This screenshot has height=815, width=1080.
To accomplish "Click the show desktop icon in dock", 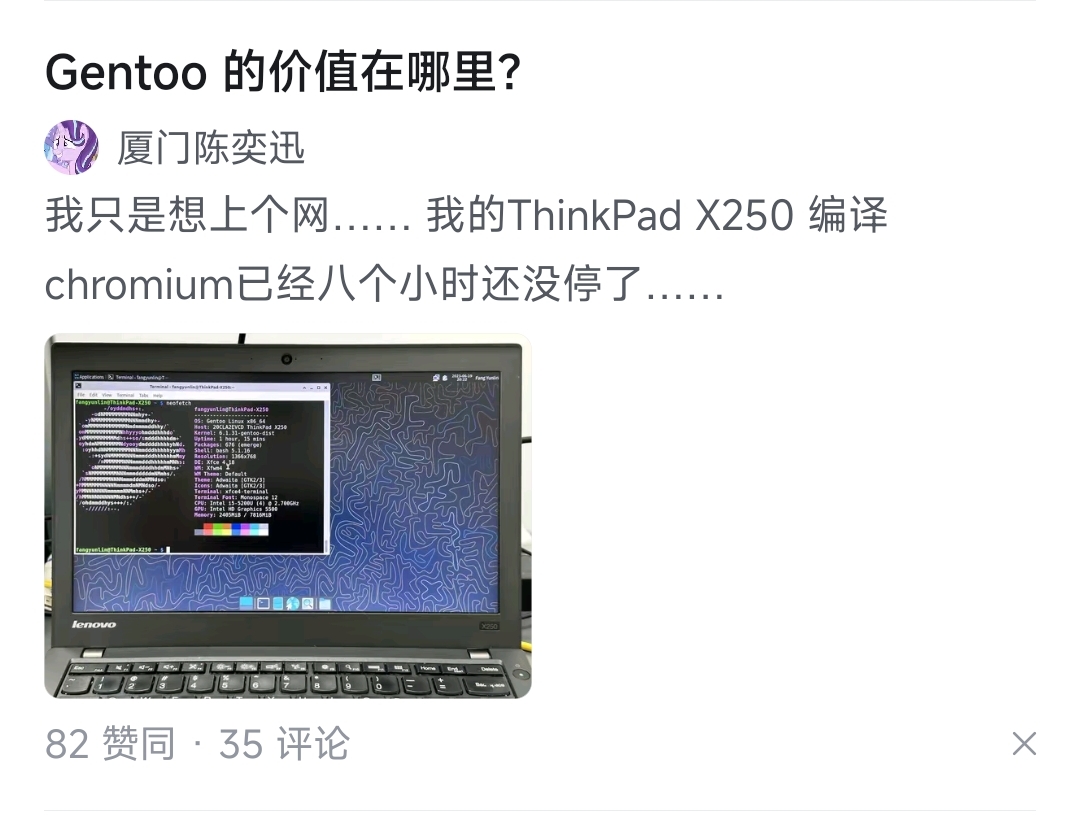I will pyautogui.click(x=246, y=603).
